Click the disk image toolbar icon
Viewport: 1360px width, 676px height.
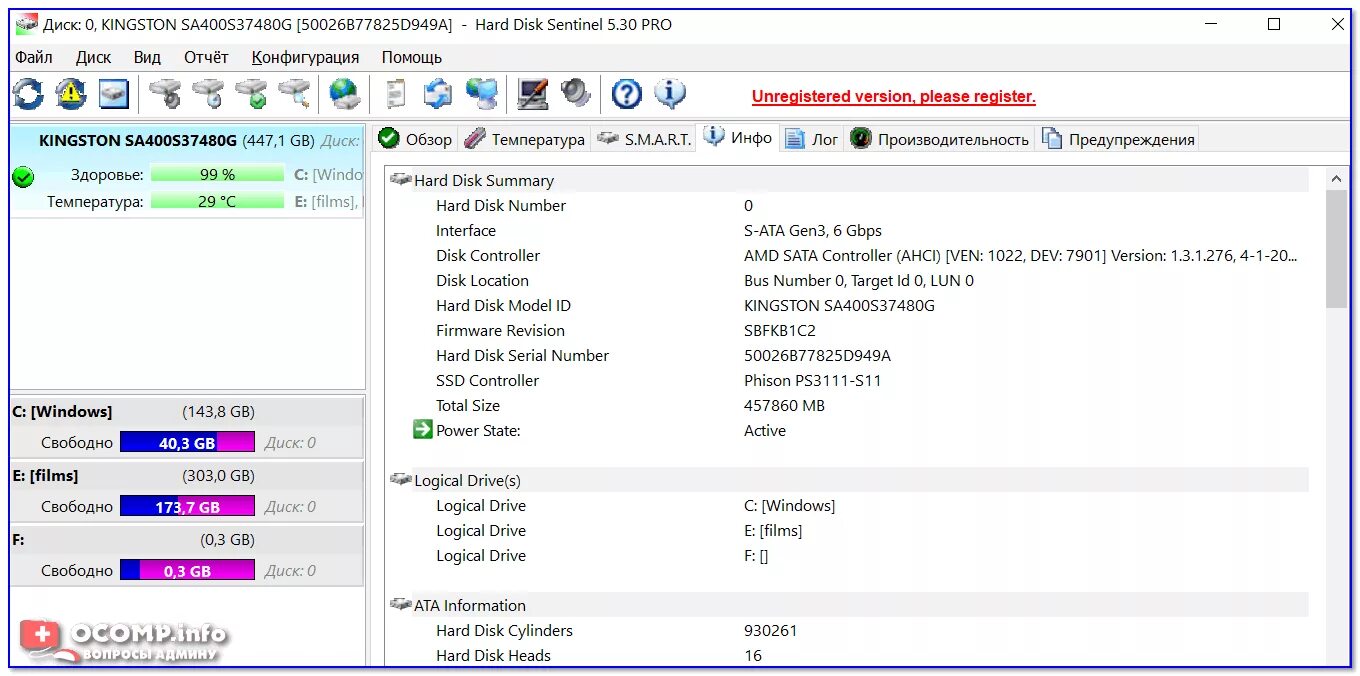(114, 95)
